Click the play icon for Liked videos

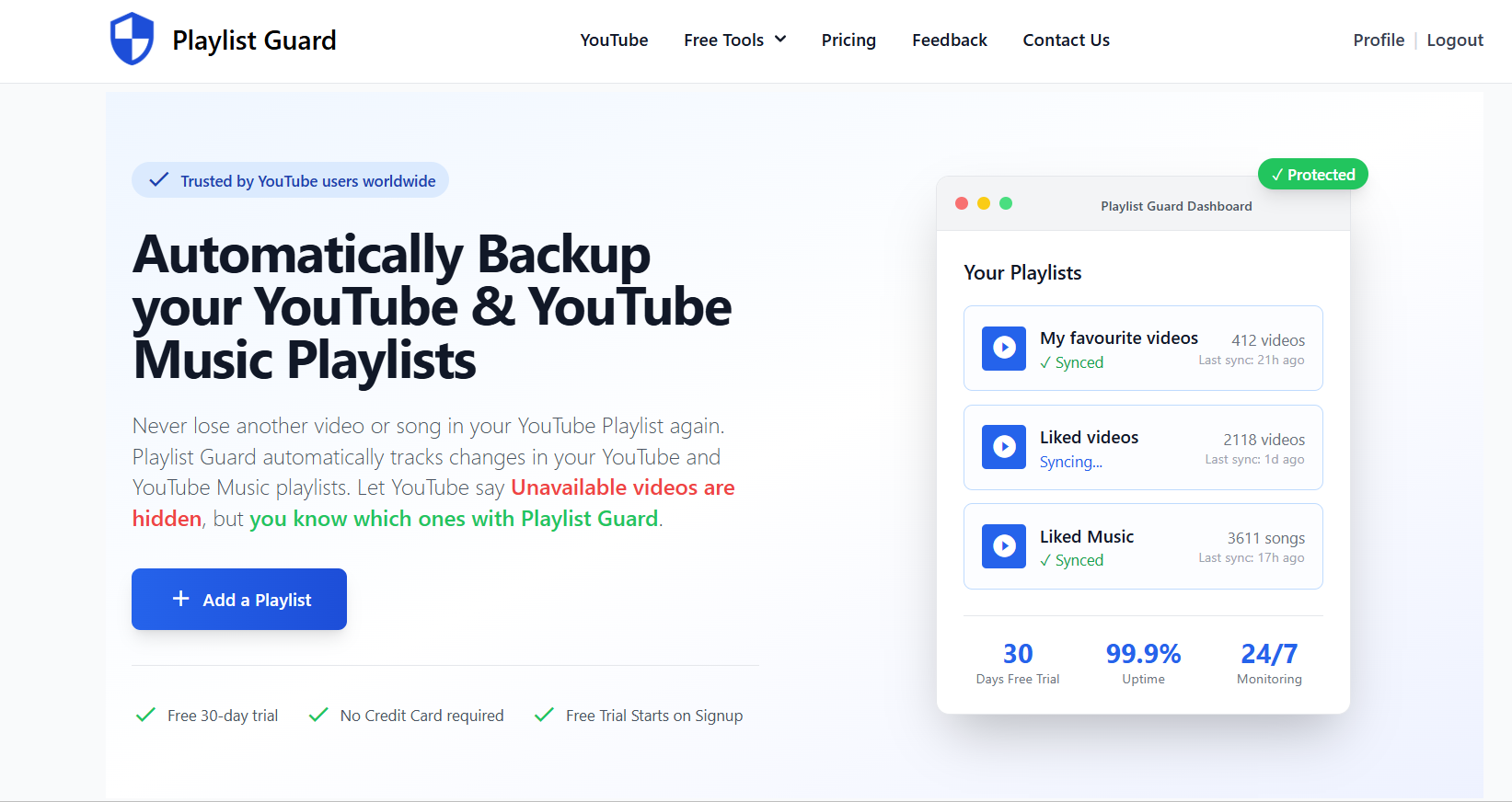[x=1004, y=447]
